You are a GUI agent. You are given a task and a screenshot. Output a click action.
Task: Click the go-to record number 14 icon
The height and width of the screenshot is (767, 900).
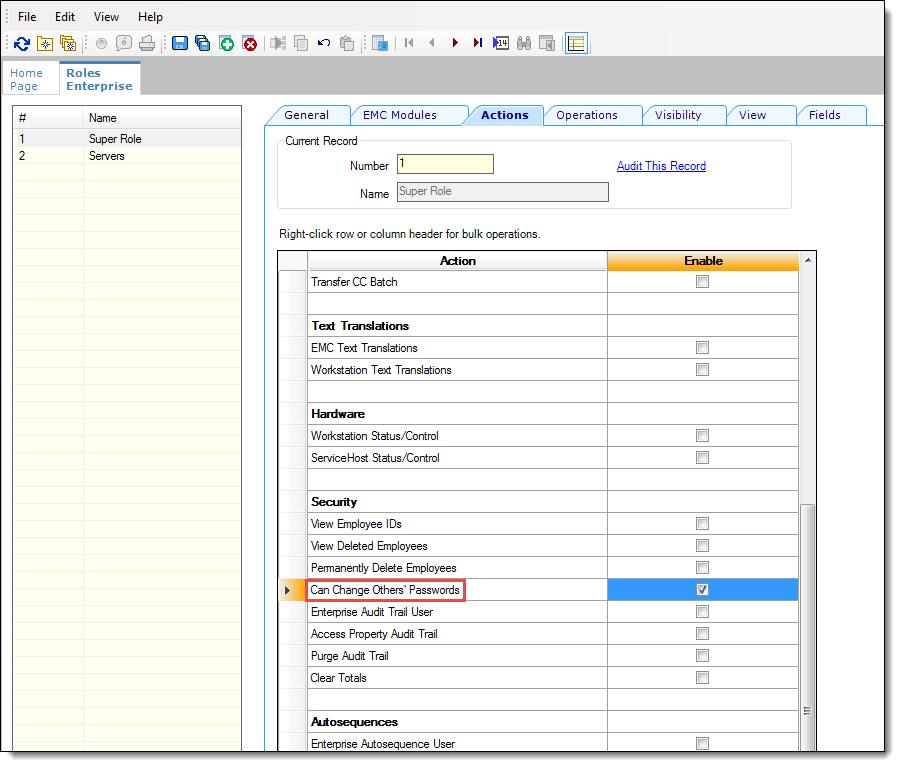501,43
